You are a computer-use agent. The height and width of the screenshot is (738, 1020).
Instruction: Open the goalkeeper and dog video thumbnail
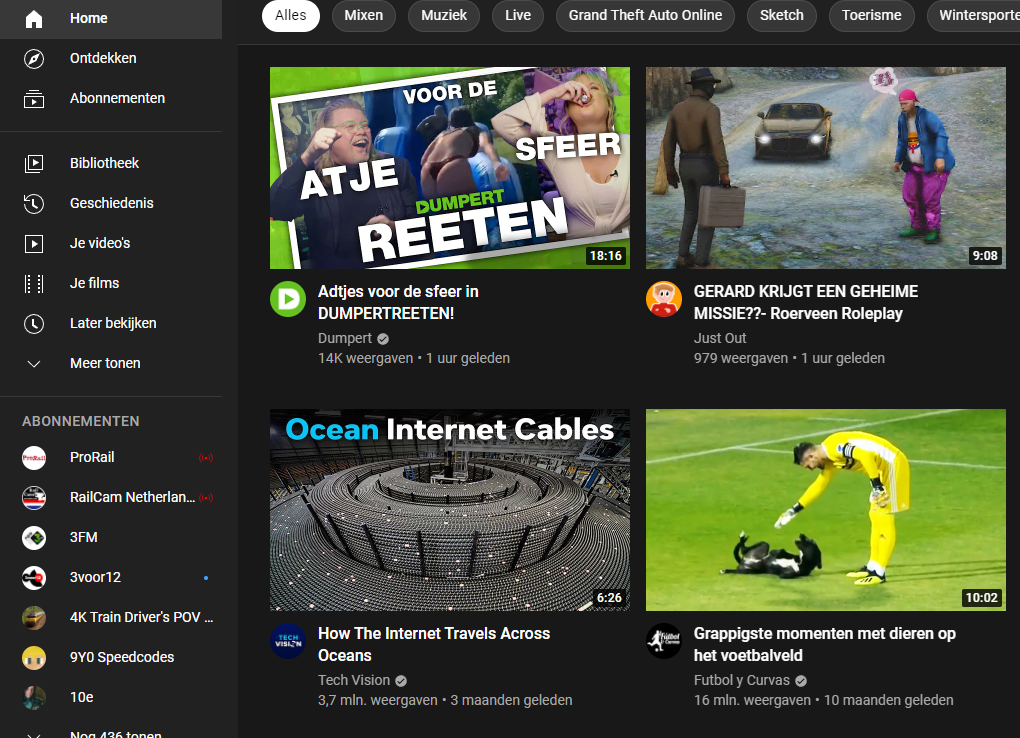coord(826,510)
